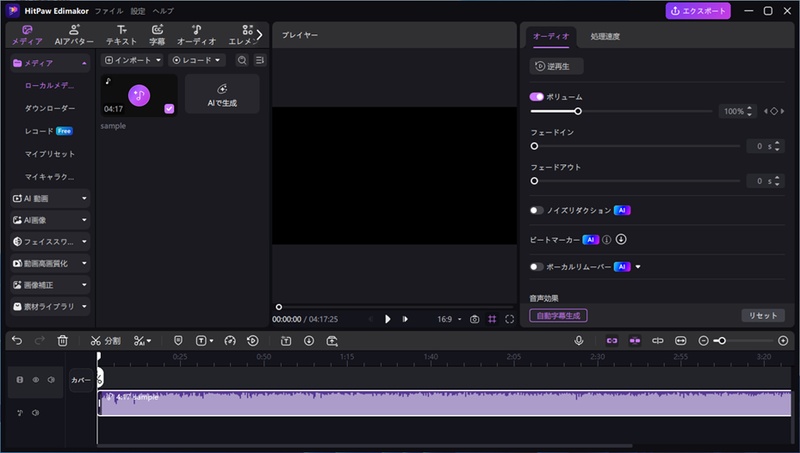This screenshot has height=453, width=800.
Task: Turn off the ボリューム toggle switch
Action: click(536, 96)
